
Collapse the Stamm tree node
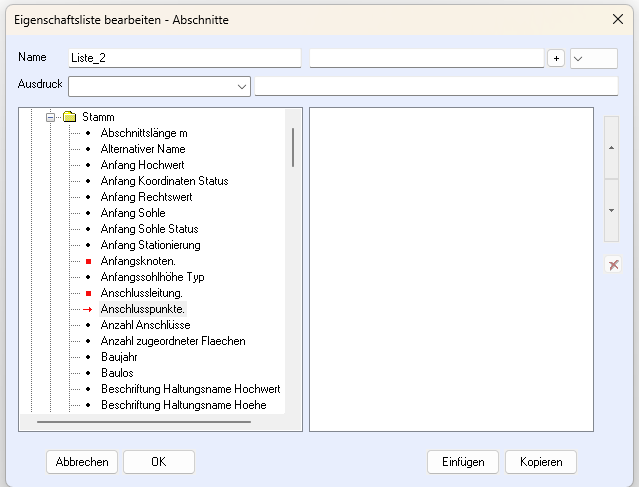[51, 117]
